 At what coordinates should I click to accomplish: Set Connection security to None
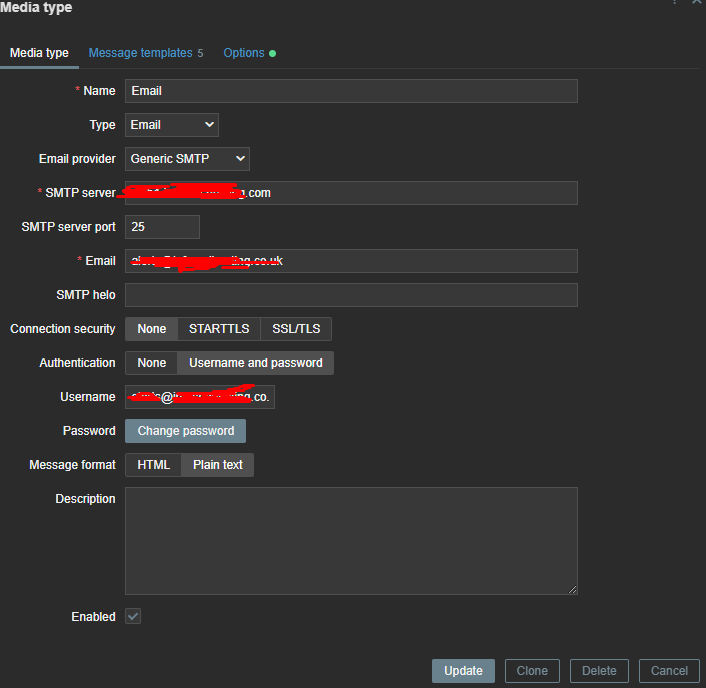pos(152,329)
